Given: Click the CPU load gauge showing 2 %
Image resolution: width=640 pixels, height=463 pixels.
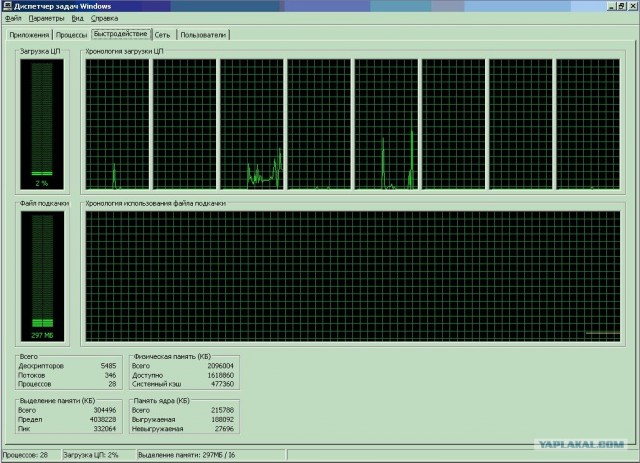Looking at the screenshot, I should (42, 124).
